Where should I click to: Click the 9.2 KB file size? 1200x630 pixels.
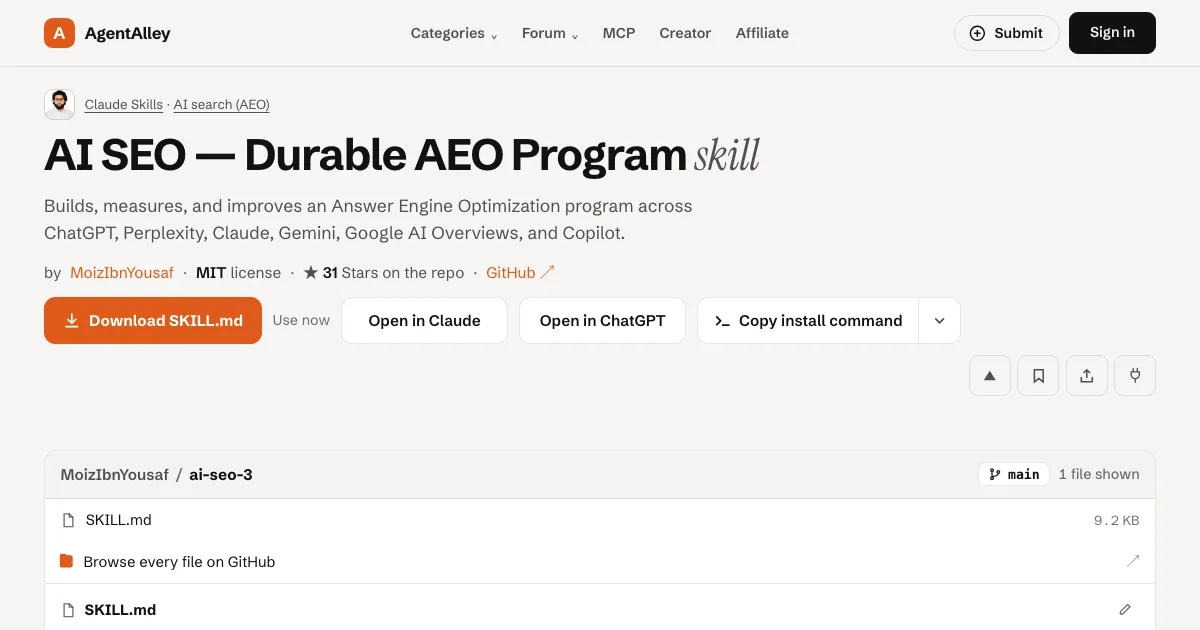[x=1117, y=521]
